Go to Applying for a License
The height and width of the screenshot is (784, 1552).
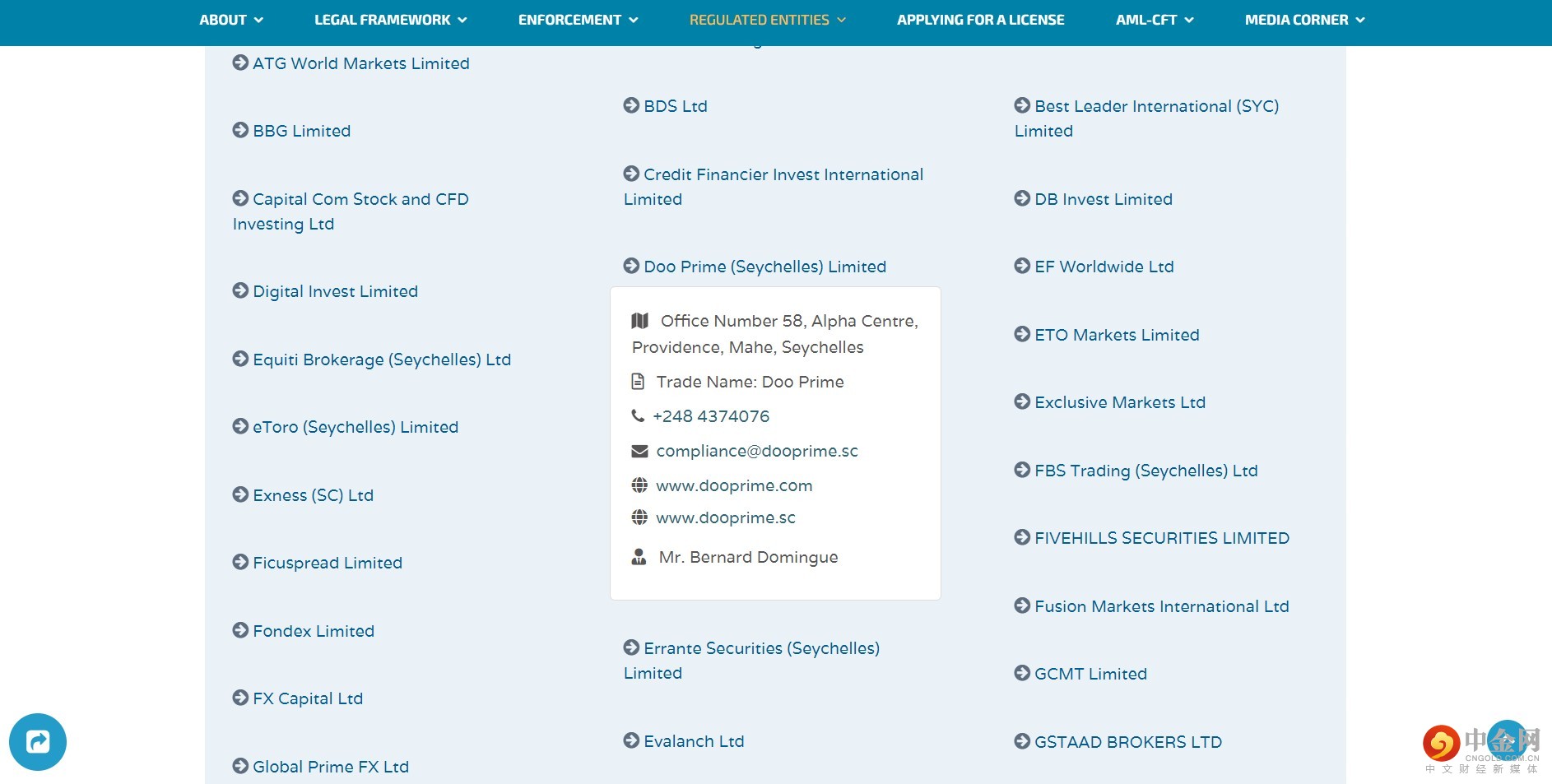point(981,20)
